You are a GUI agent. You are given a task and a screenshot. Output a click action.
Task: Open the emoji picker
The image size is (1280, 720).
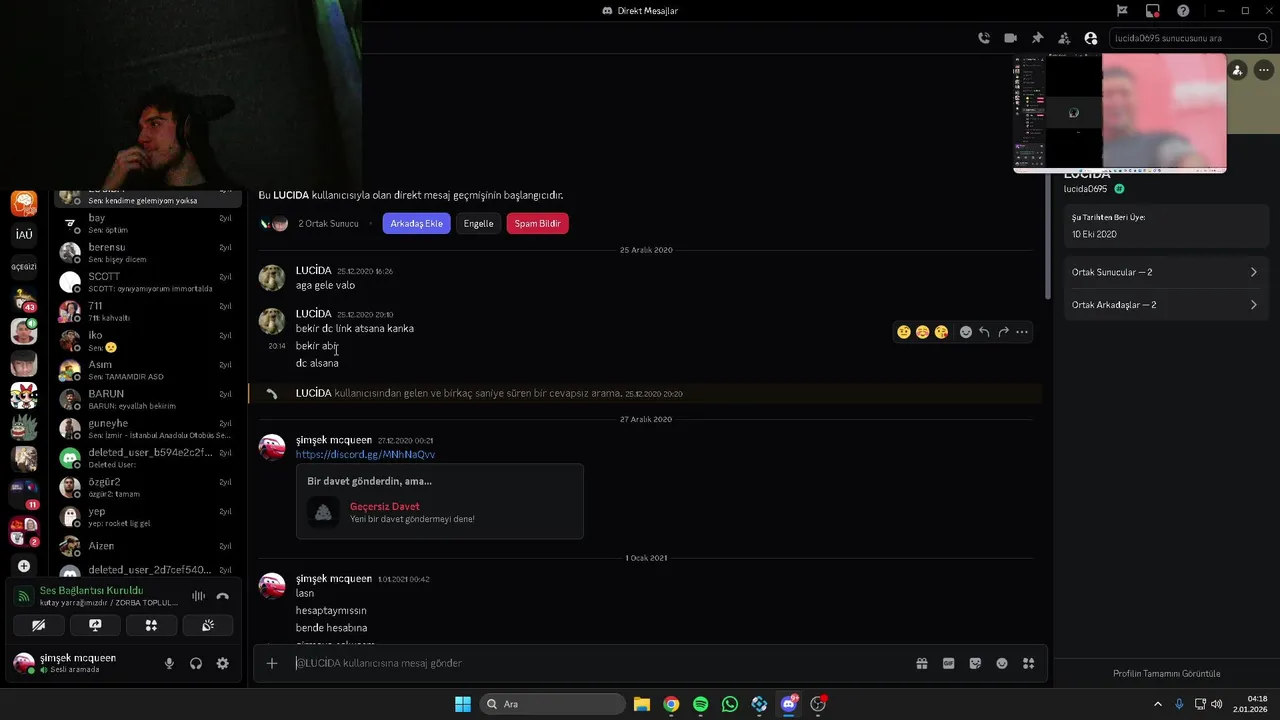coord(1002,663)
